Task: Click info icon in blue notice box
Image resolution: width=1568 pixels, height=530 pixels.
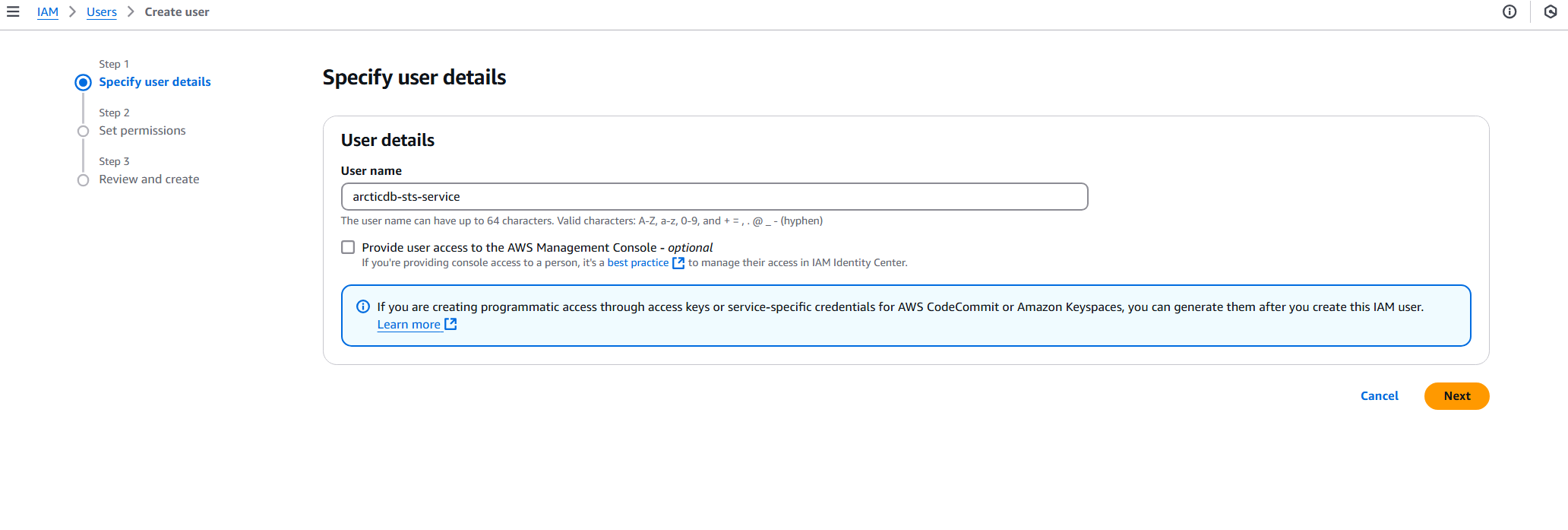Action: click(x=363, y=306)
